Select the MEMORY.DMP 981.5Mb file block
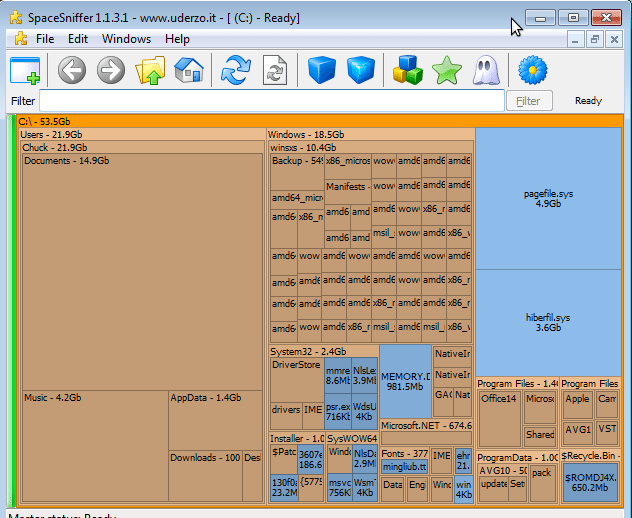 [405, 381]
